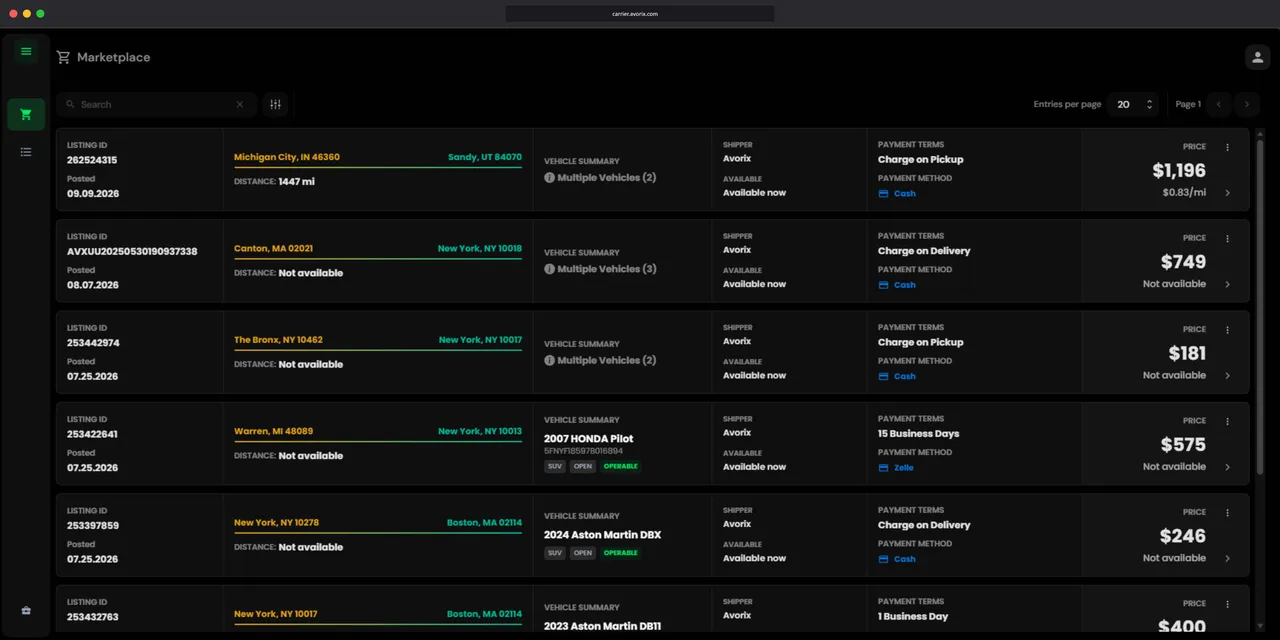This screenshot has height=640, width=1280.
Task: Expand the $1,196 listing with its chevron
Action: [x=1227, y=193]
